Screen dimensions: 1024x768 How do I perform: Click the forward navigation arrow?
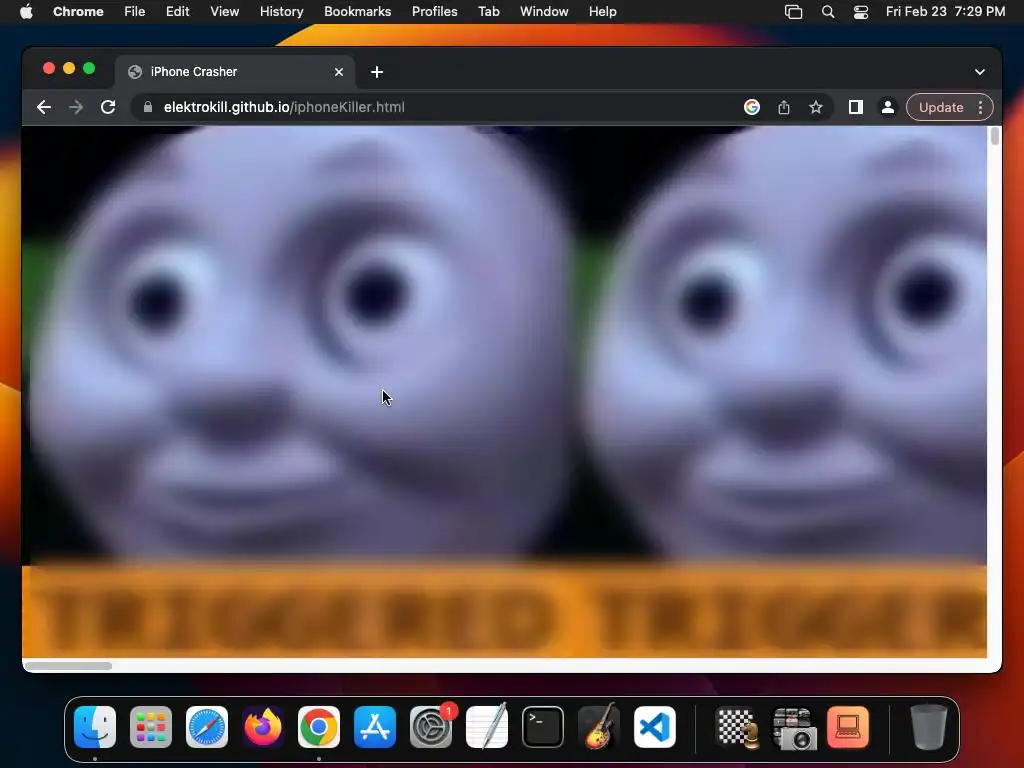click(76, 107)
